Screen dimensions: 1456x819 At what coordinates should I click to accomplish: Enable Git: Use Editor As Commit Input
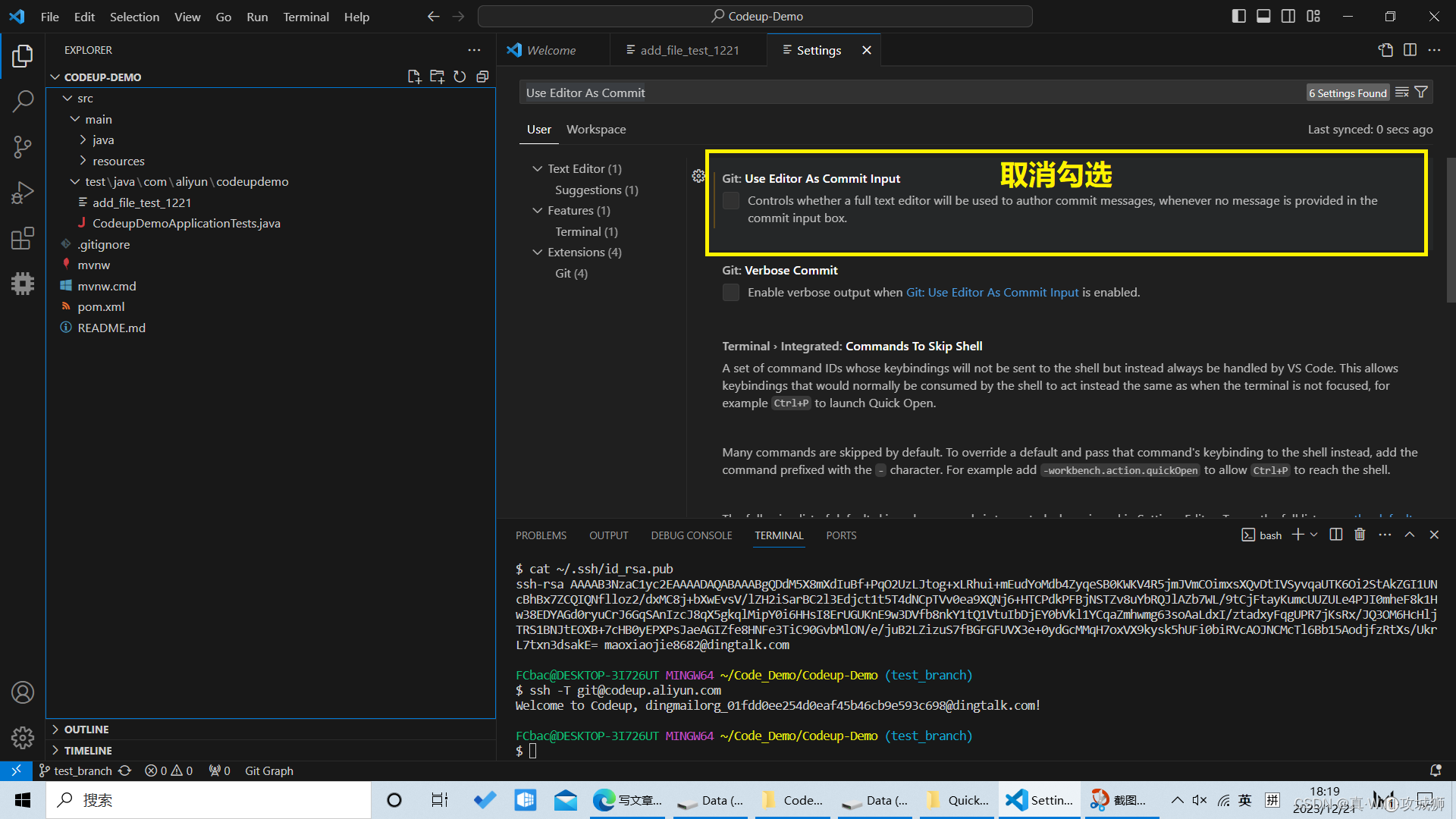(730, 200)
